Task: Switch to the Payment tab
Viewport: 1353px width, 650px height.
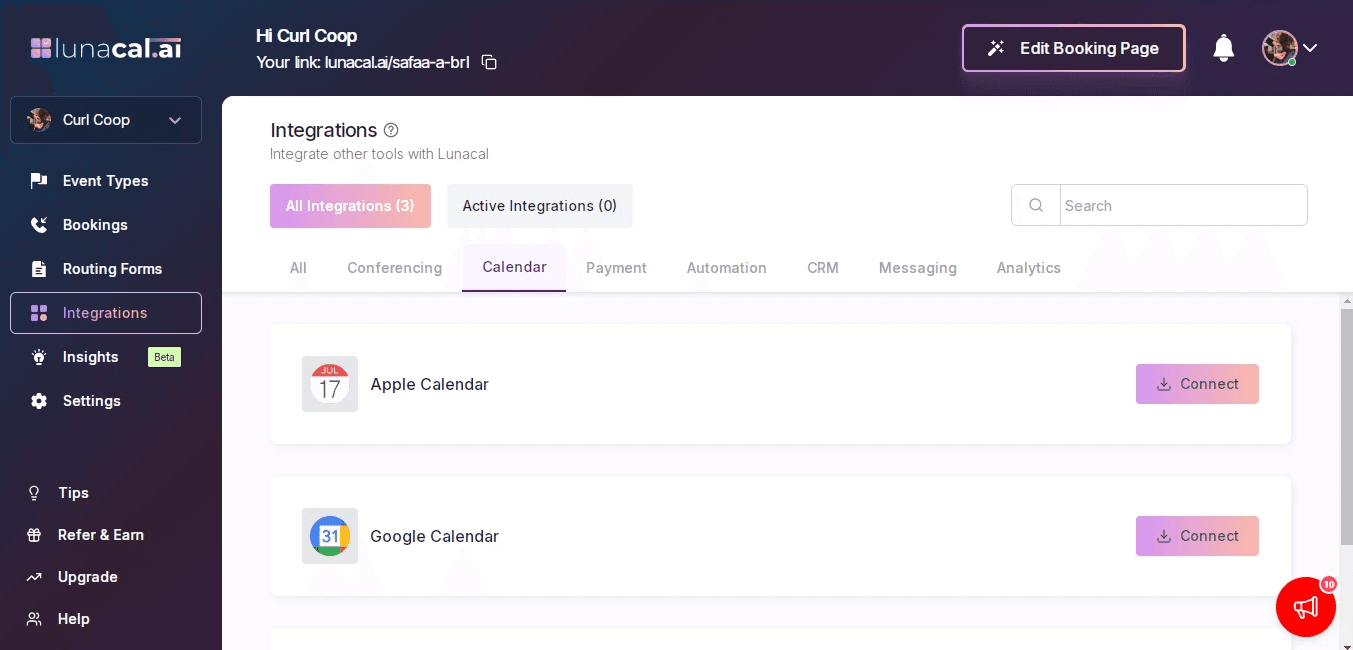Action: pos(616,268)
